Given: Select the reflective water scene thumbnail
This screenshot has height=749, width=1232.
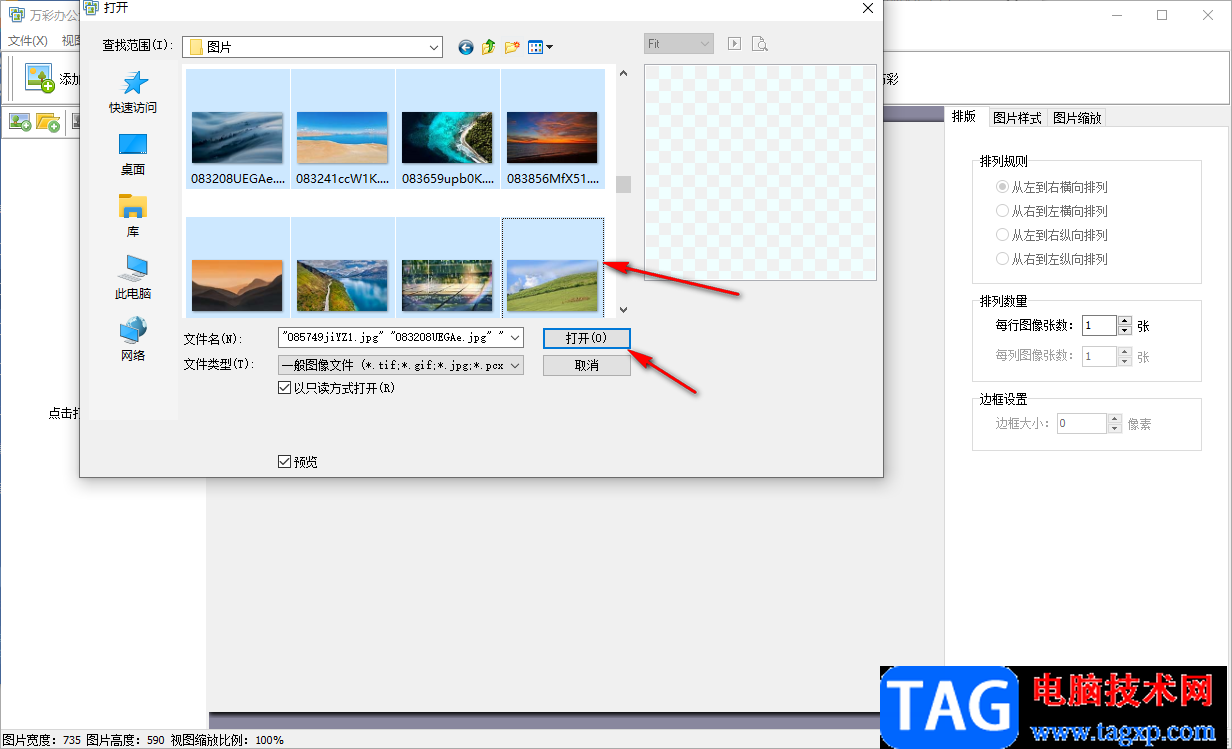Looking at the screenshot, I should [447, 268].
